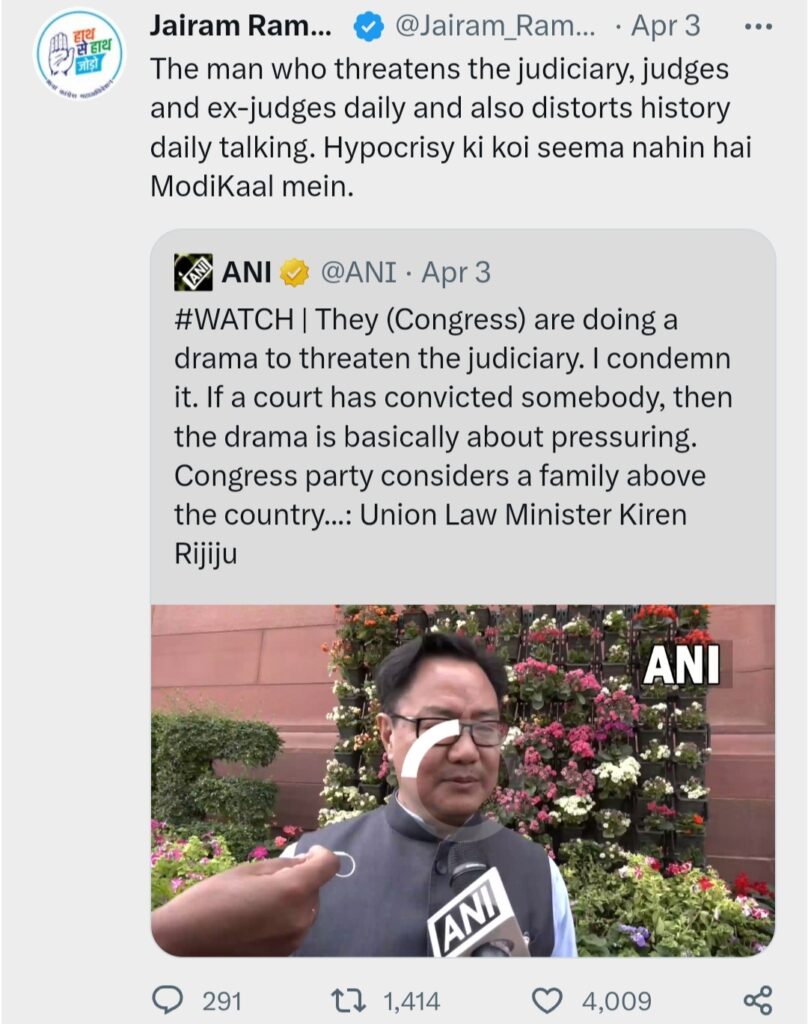Open the quoted ANI tweet text
This screenshot has height=1024, width=808.
tap(453, 436)
